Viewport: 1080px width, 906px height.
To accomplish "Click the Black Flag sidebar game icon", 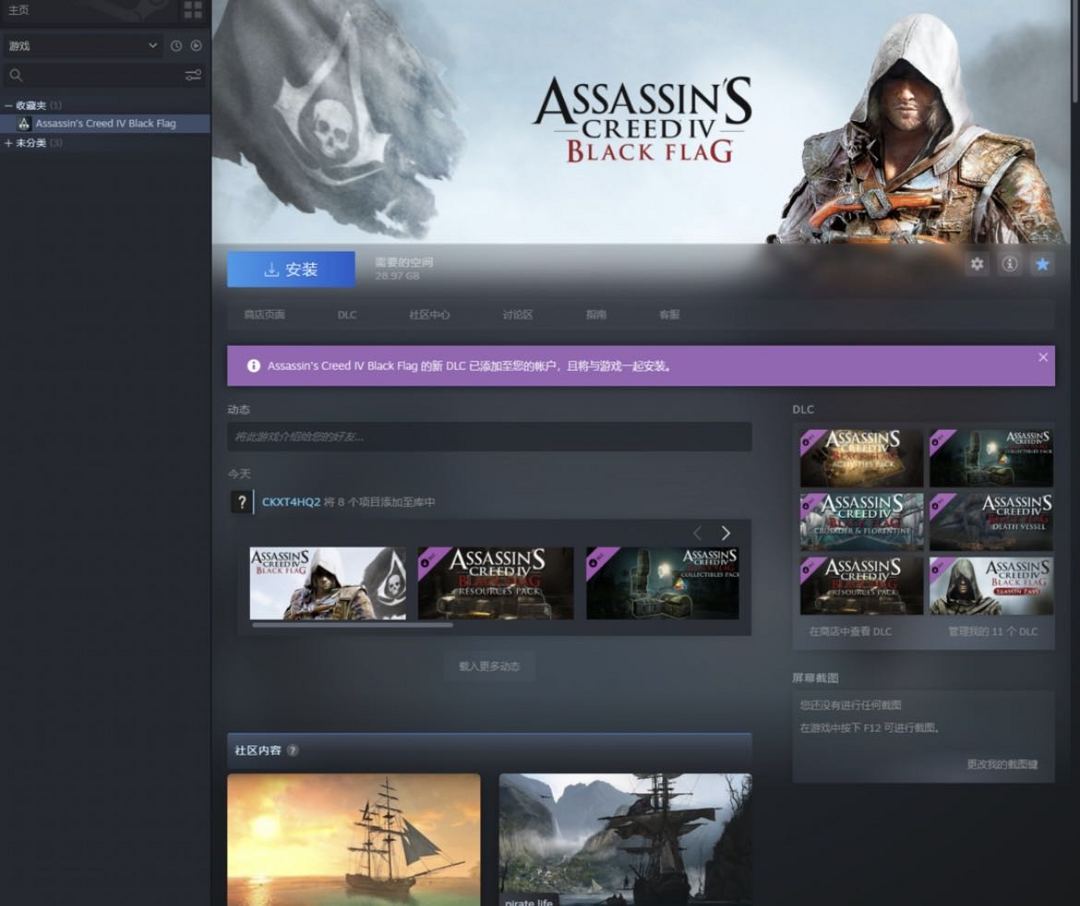I will click(24, 124).
